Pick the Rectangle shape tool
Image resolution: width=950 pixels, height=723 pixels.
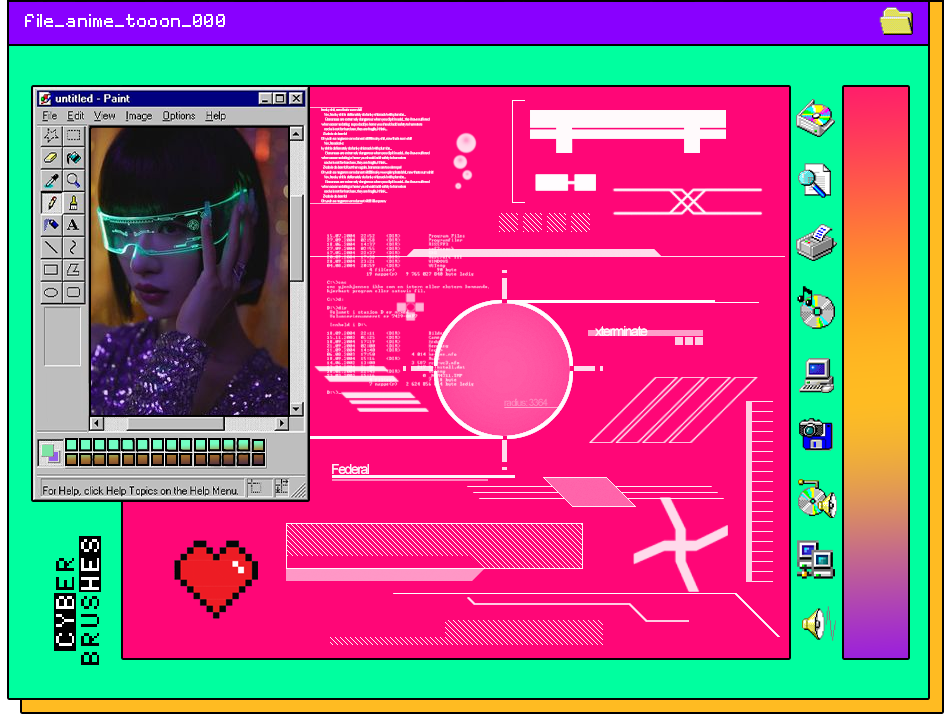pos(51,270)
